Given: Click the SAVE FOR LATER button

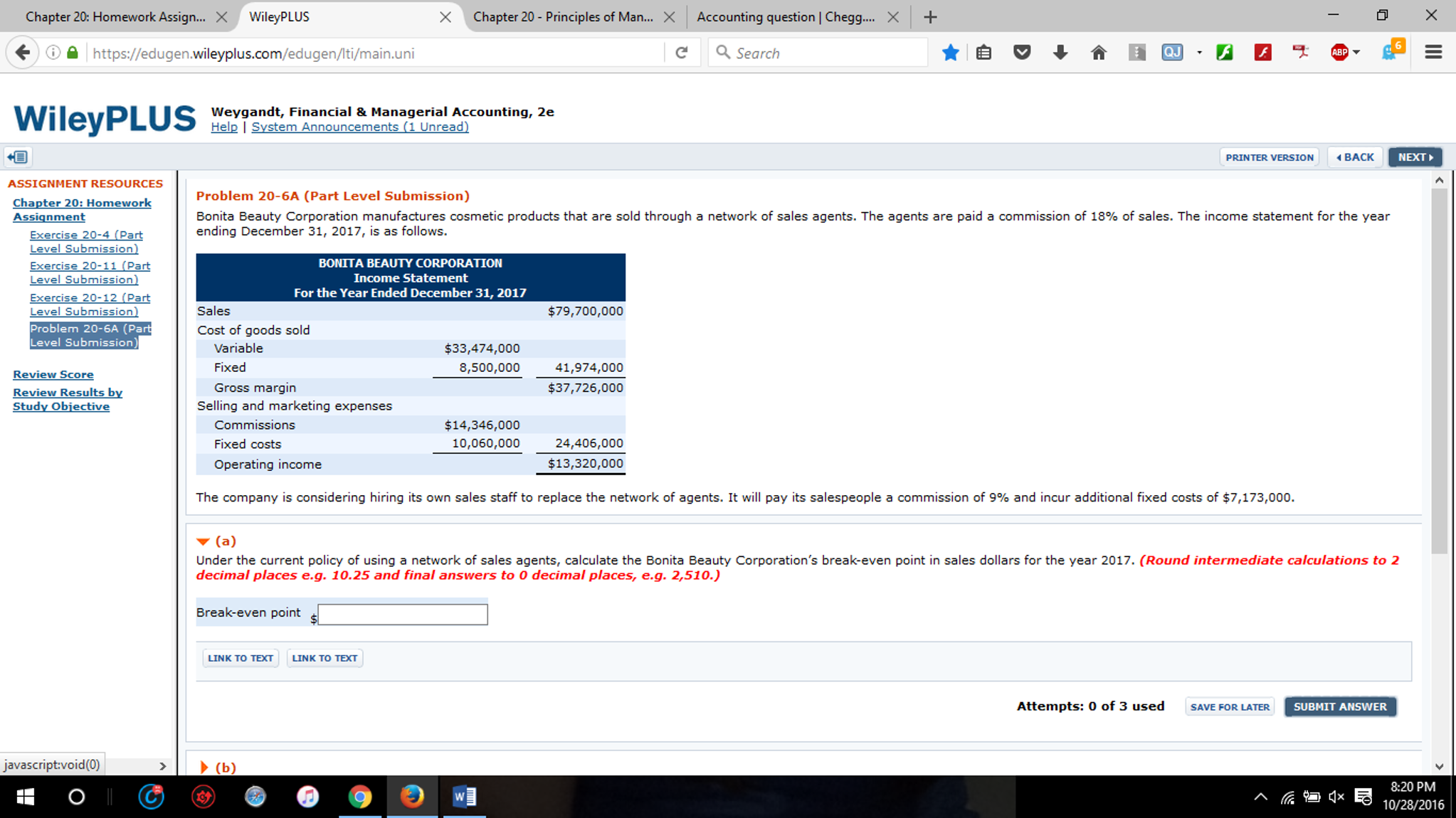Looking at the screenshot, I should point(1230,707).
